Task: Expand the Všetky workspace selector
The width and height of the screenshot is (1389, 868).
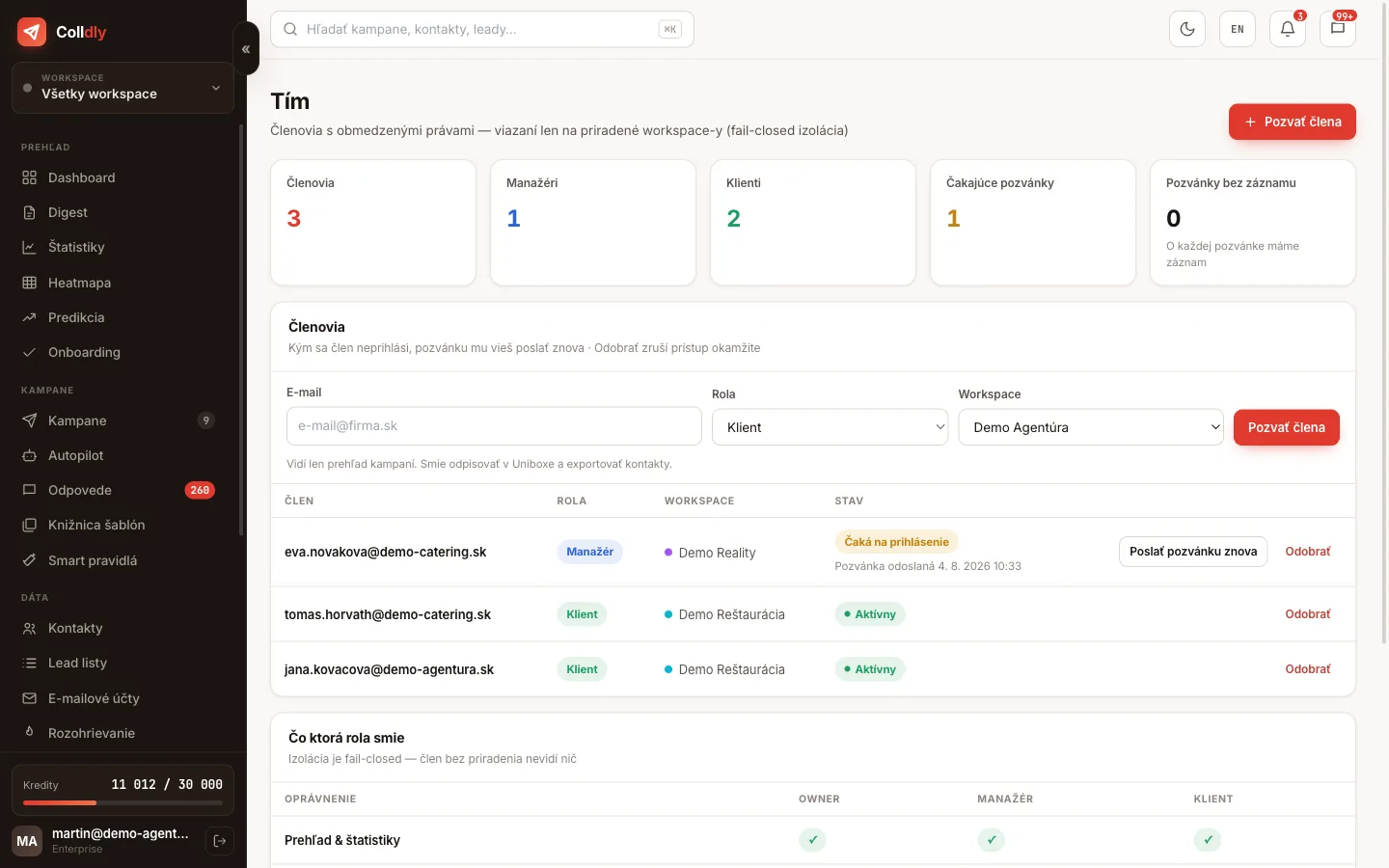Action: [x=123, y=88]
